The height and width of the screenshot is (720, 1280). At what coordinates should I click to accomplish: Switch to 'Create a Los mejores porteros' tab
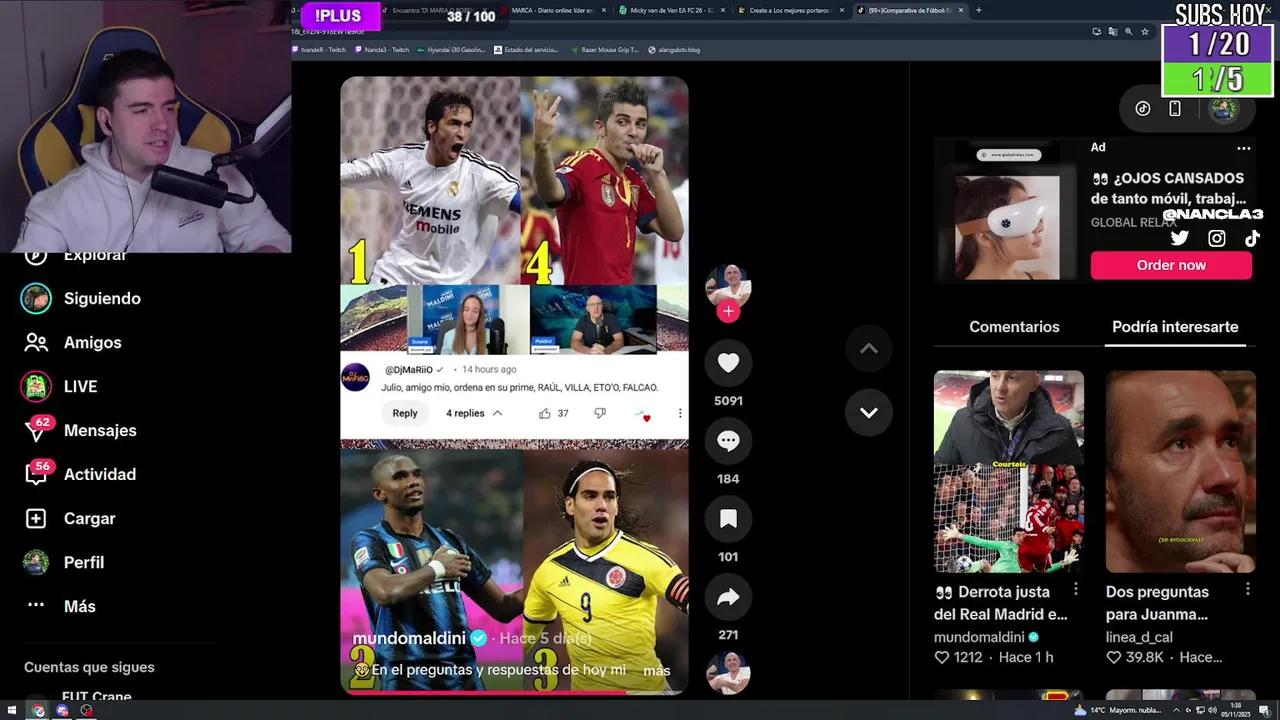coord(790,10)
